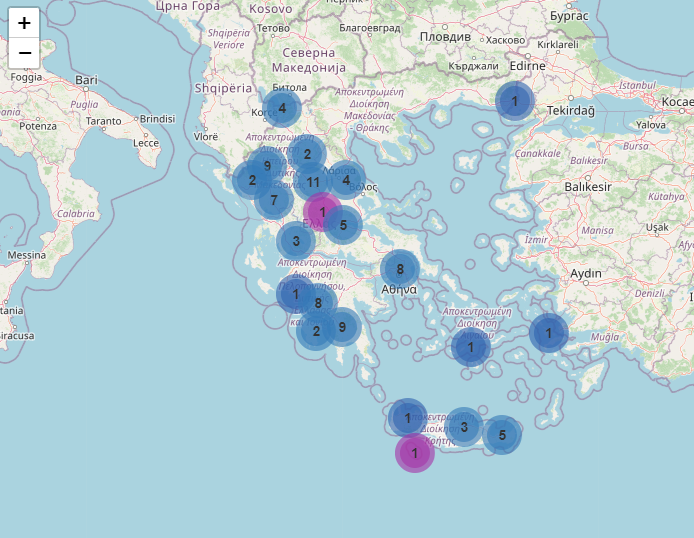Screen dimensions: 694x538
Task: Expand cluster 5 beside central purple marker
Action: (x=343, y=225)
